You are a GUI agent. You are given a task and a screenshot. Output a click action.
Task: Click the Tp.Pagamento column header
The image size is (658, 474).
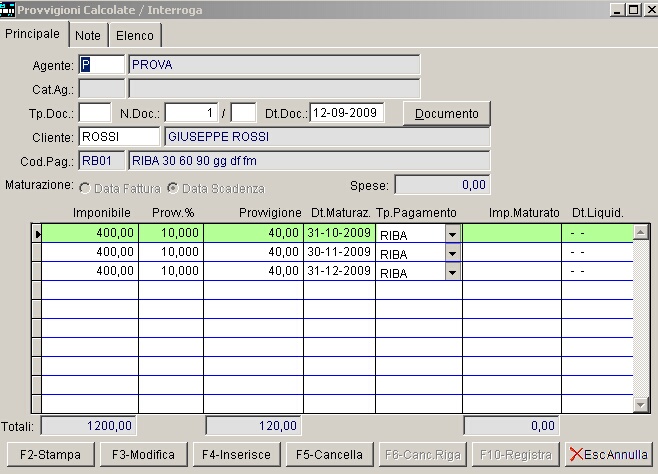(416, 213)
